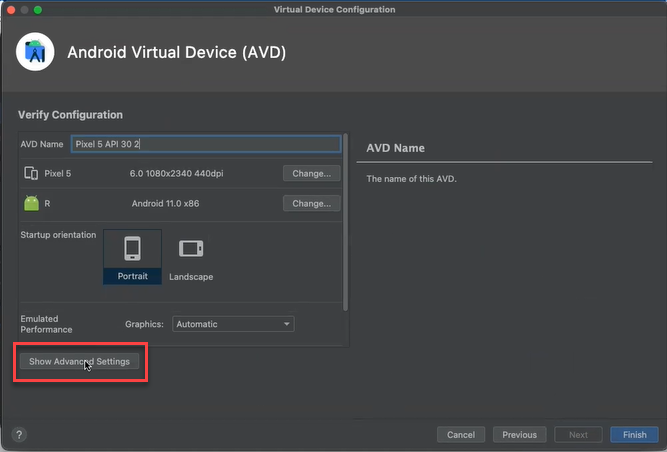Viewport: 667px width, 452px height.
Task: Go back with the Previous button
Action: (519, 435)
